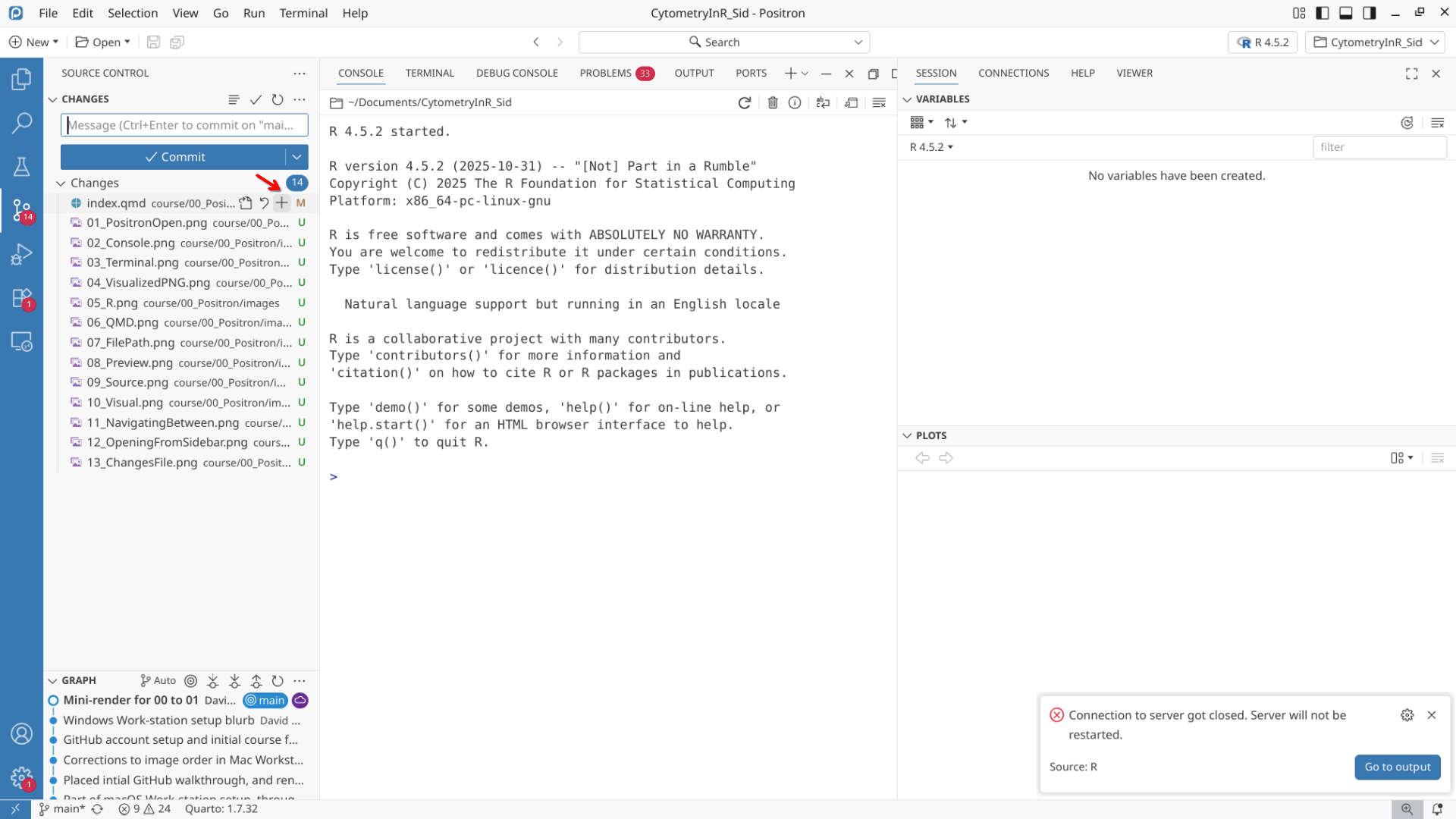Click the commit message input field
Screen dimensions: 1456x819
click(x=184, y=125)
